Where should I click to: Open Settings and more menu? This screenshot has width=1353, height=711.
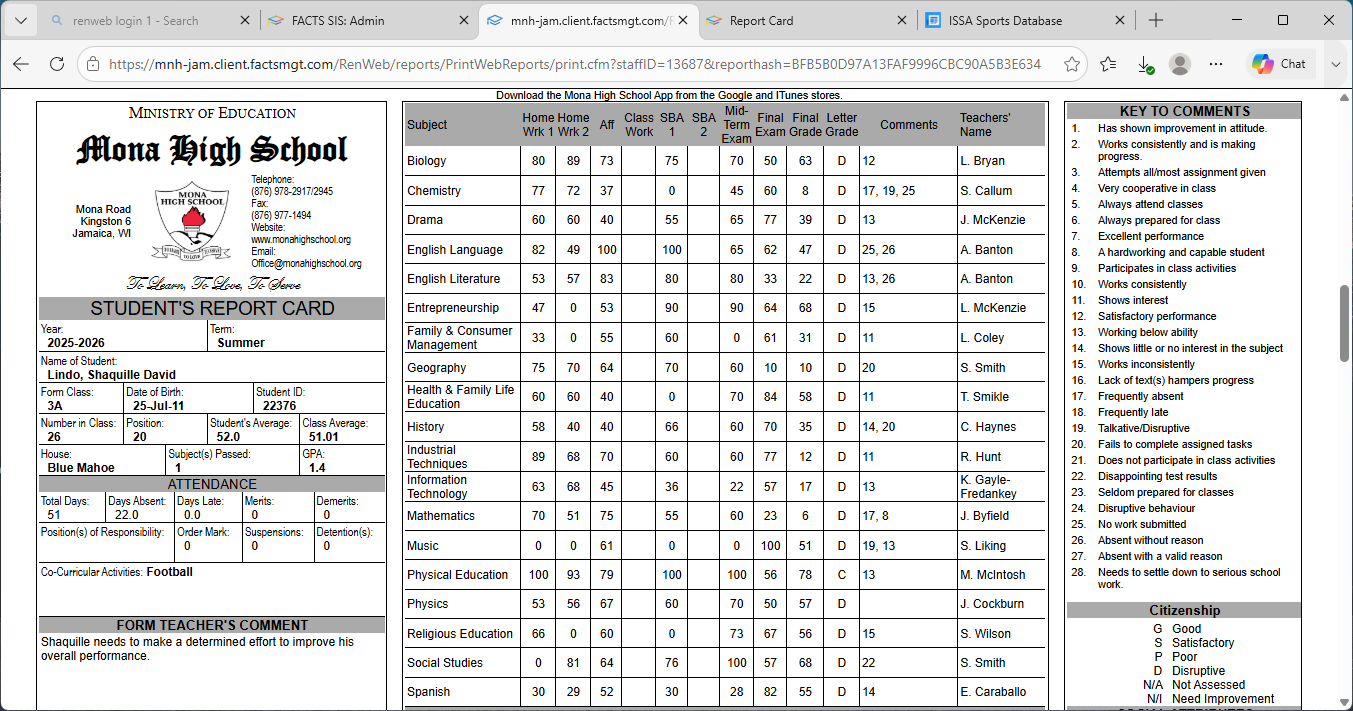coord(1216,64)
